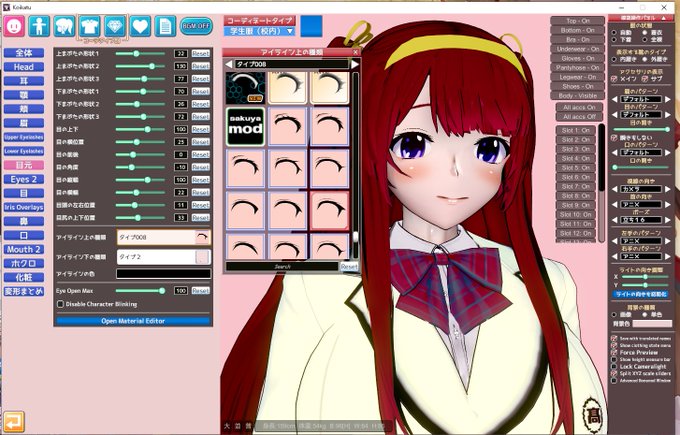Select the red-highlighted eyeliner thumbnail
The height and width of the screenshot is (435, 680).
(330, 211)
